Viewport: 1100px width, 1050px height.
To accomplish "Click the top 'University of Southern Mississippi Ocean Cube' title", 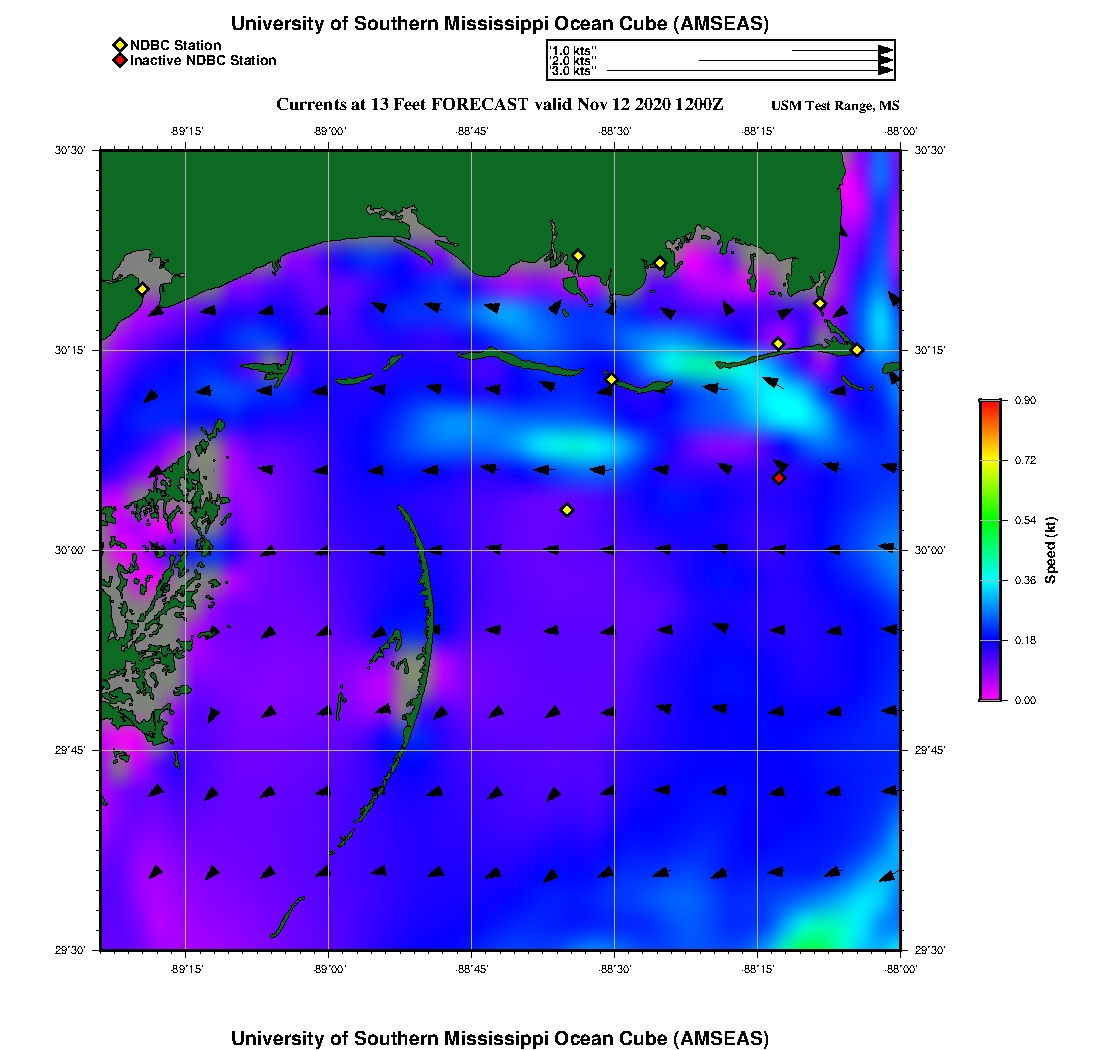I will pos(499,23).
